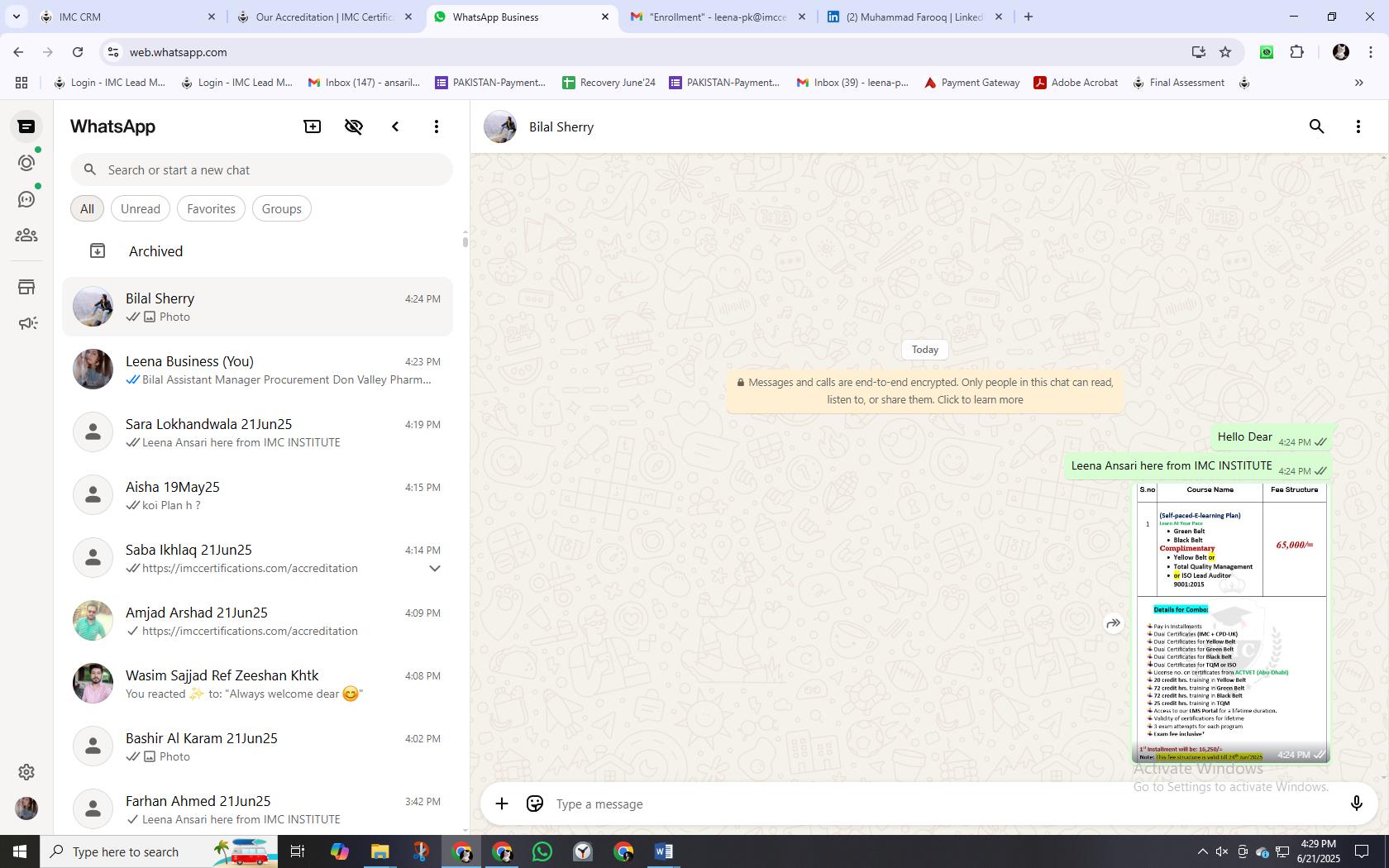Screen dimensions: 1389x868
Task: Start a new chat with the plus icon
Action: tap(313, 126)
